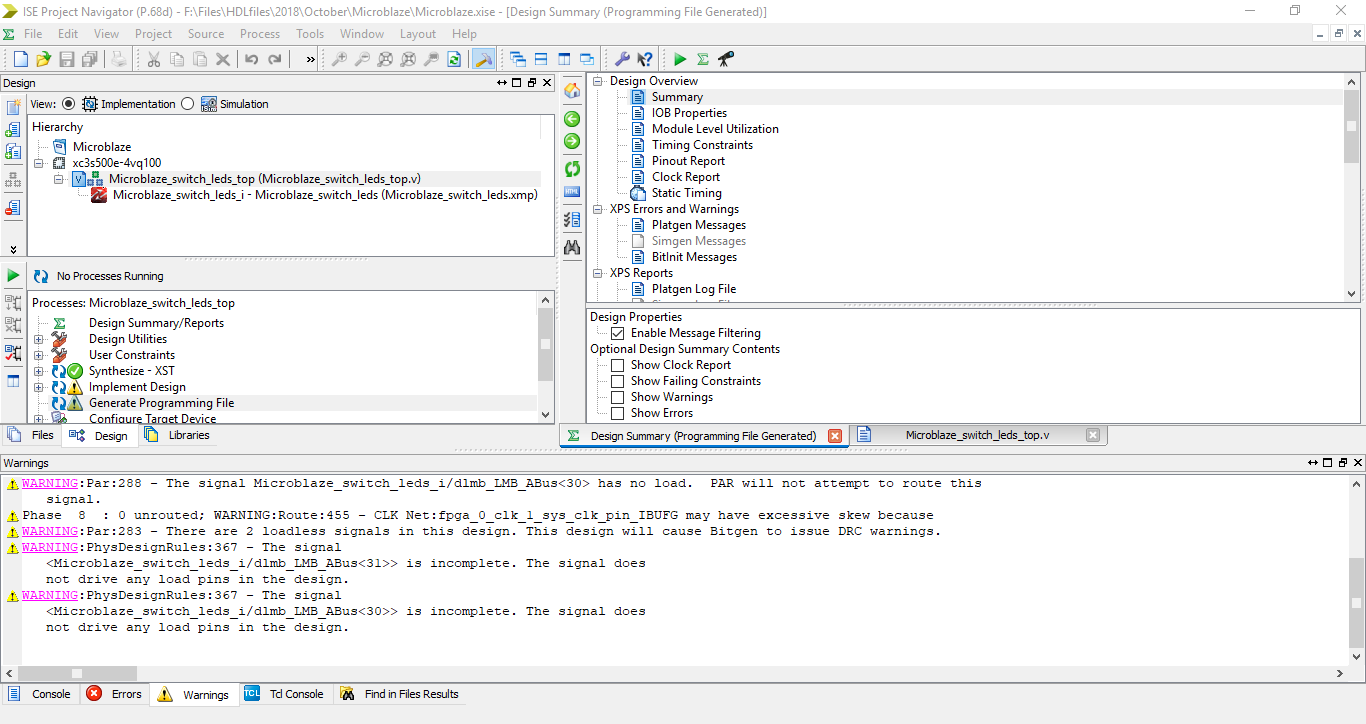Select Generate Programming File process
Screen dimensions: 1366x724
[x=161, y=403]
